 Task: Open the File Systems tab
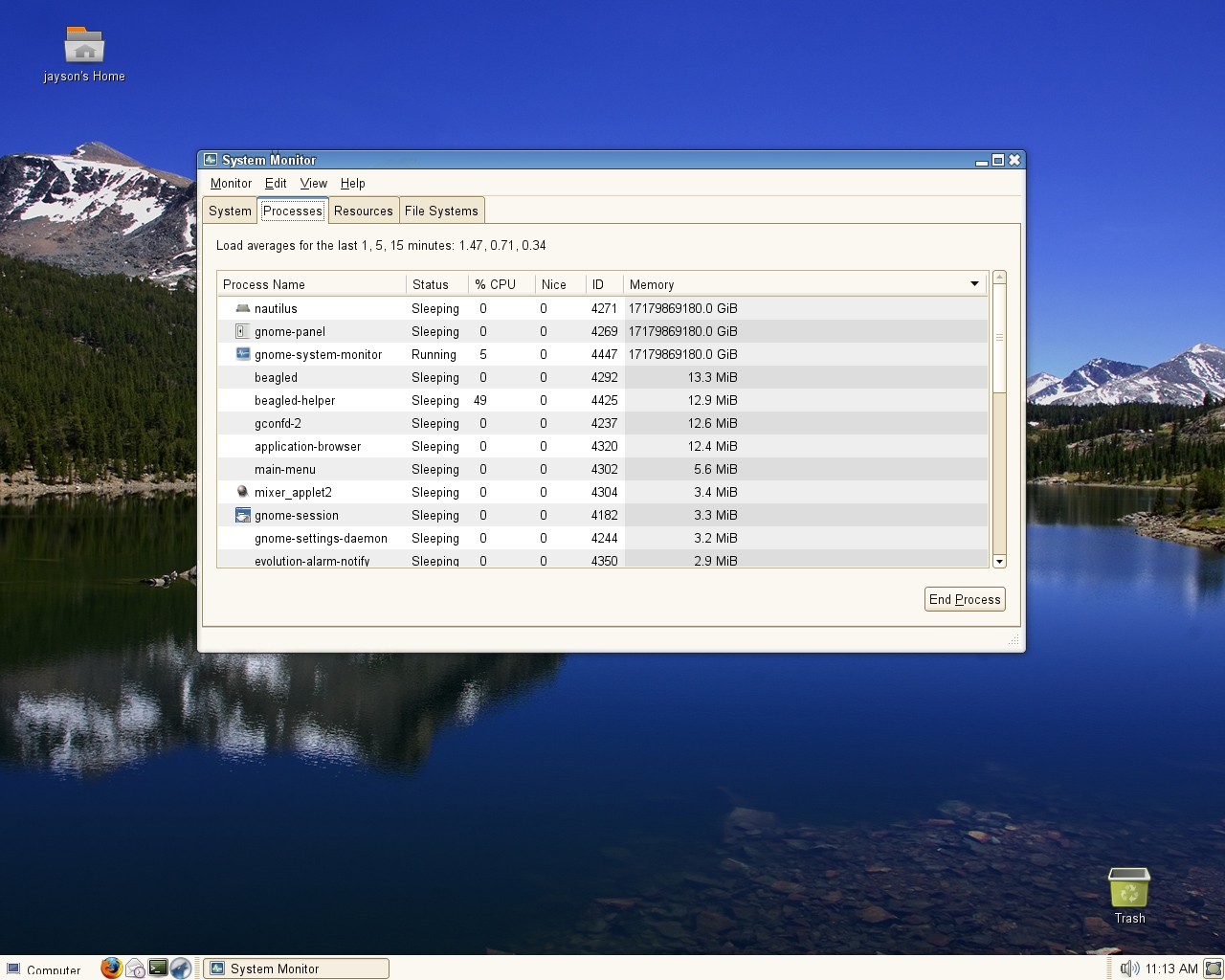(441, 211)
